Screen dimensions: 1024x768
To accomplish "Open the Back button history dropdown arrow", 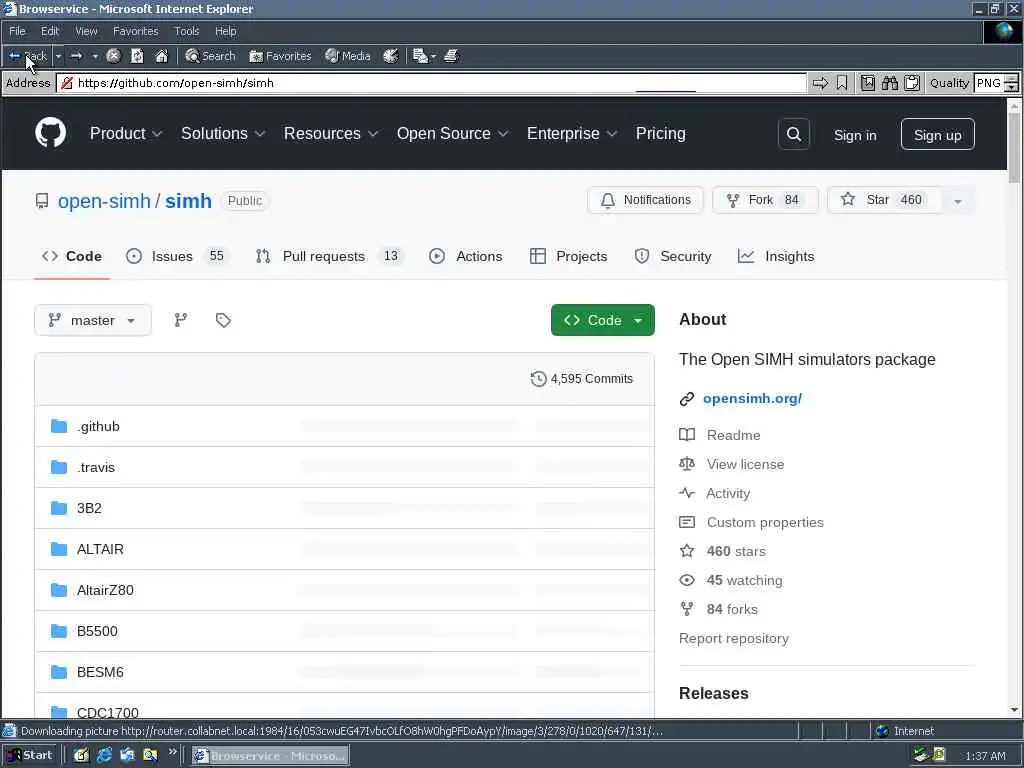I will pyautogui.click(x=58, y=56).
